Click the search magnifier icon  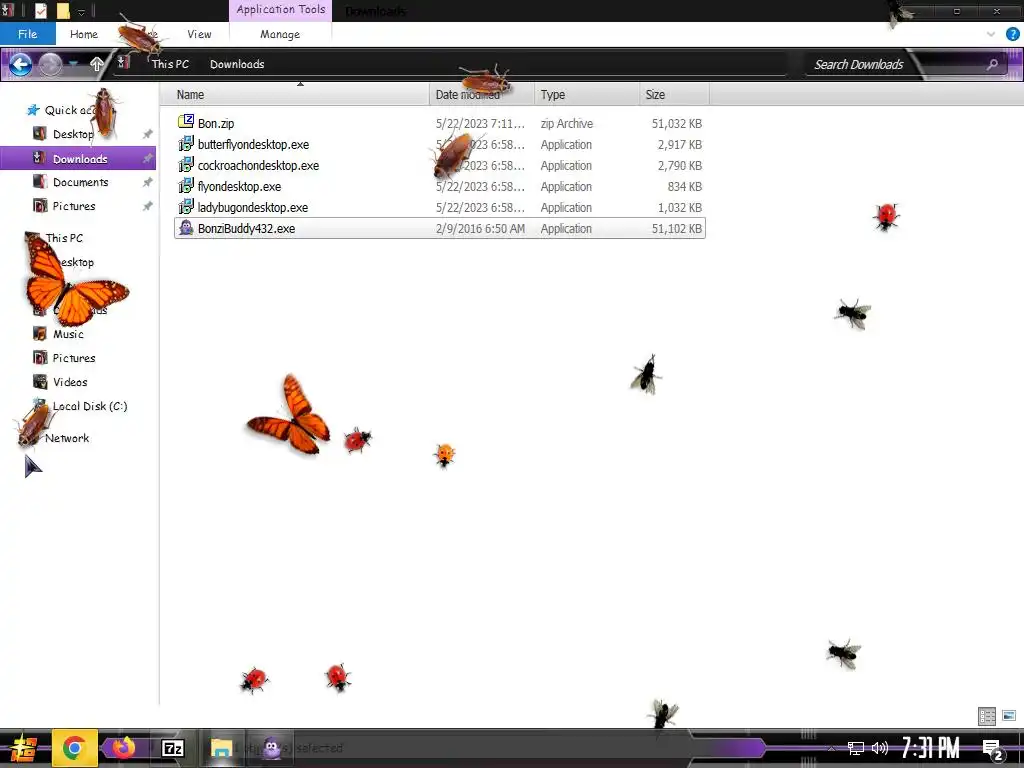tap(992, 64)
